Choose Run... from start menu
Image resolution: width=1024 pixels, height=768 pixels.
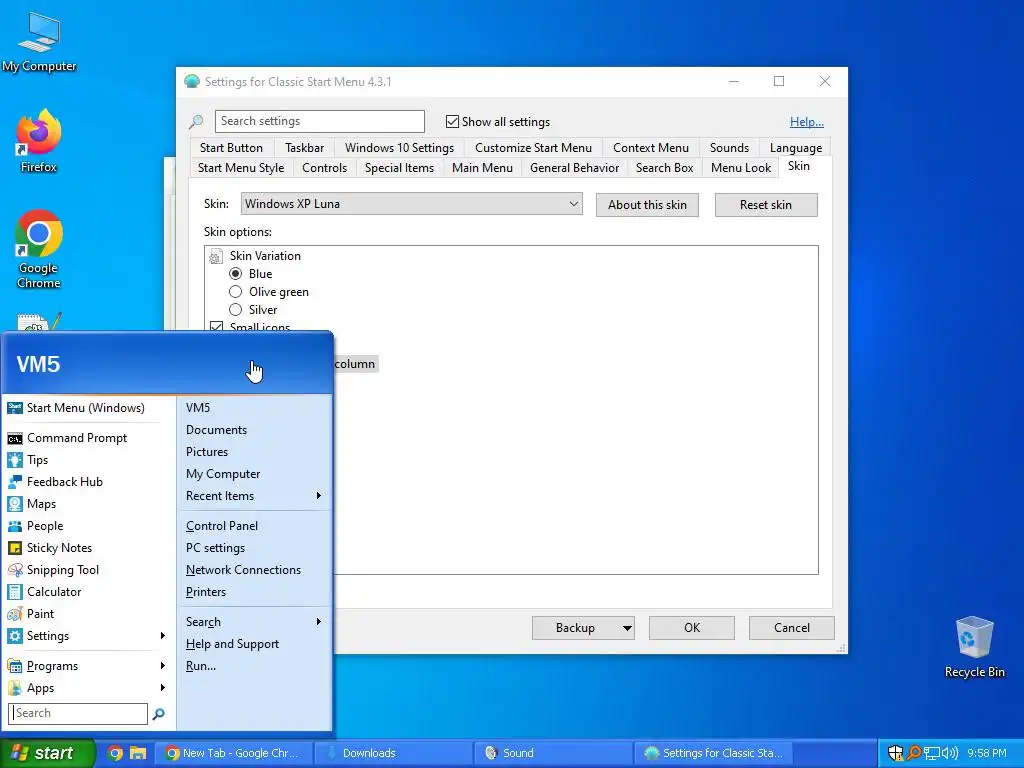(x=200, y=666)
